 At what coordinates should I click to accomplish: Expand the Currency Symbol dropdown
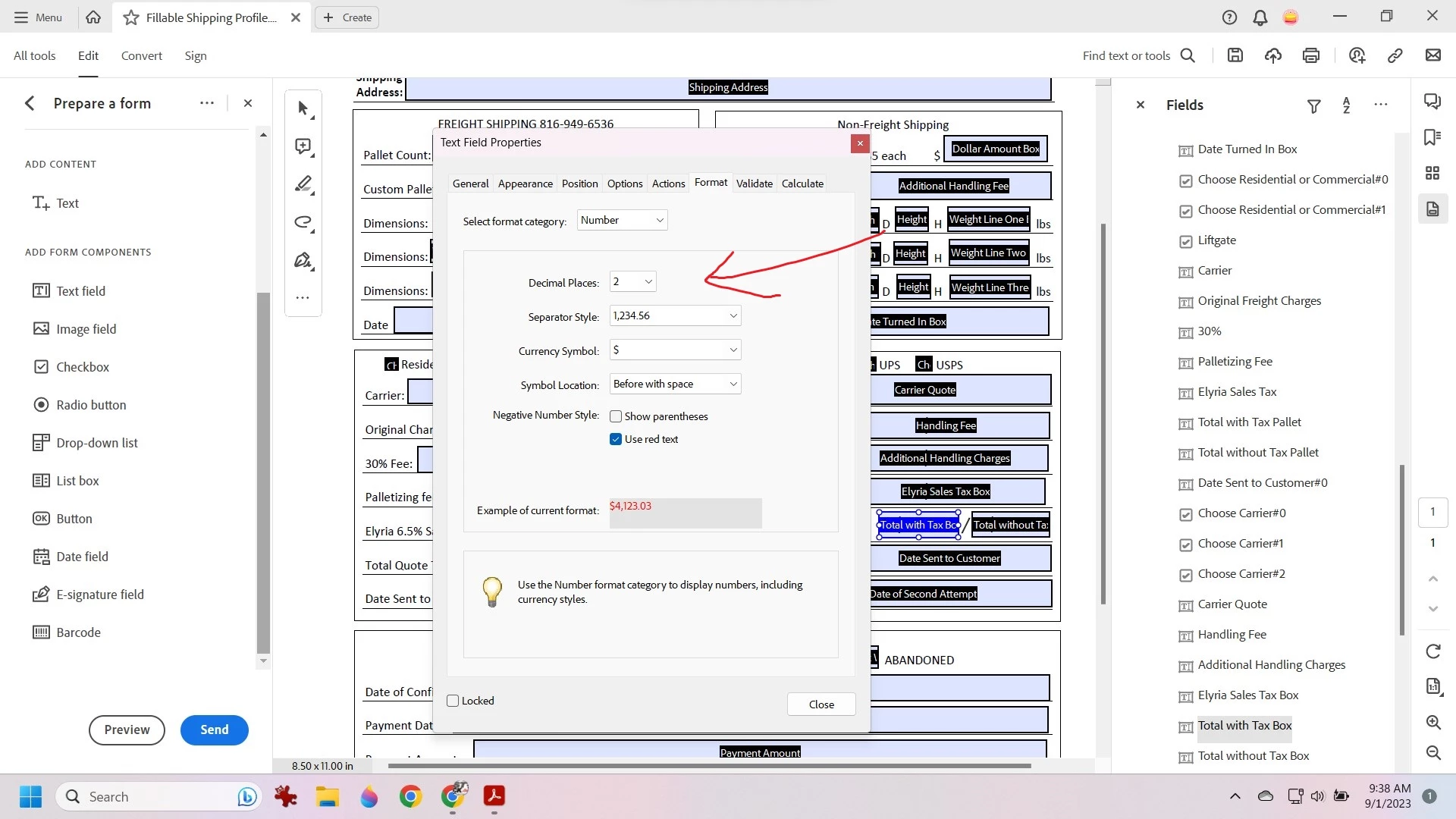pyautogui.click(x=675, y=350)
